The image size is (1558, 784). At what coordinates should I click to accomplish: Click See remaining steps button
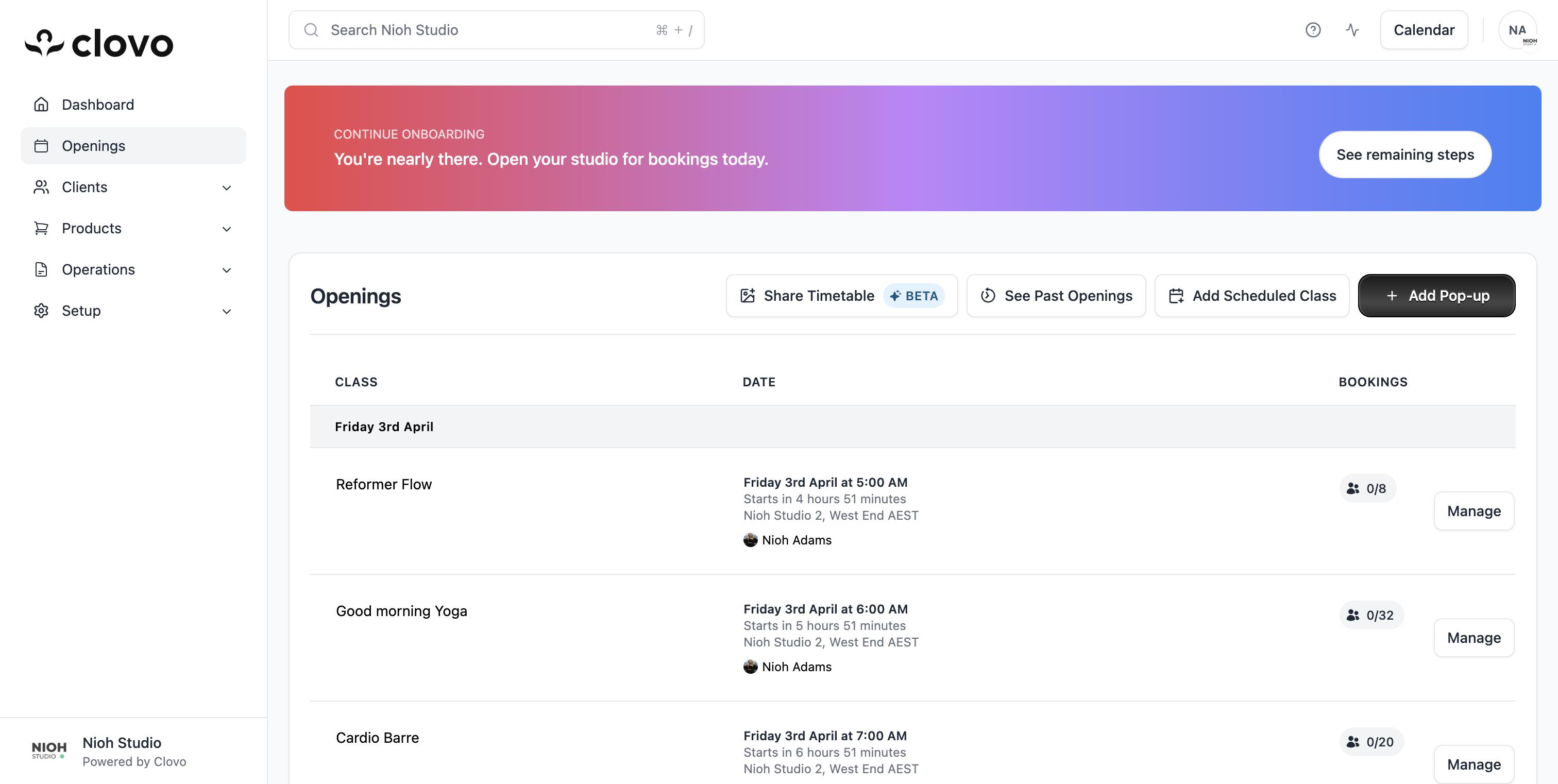point(1405,155)
